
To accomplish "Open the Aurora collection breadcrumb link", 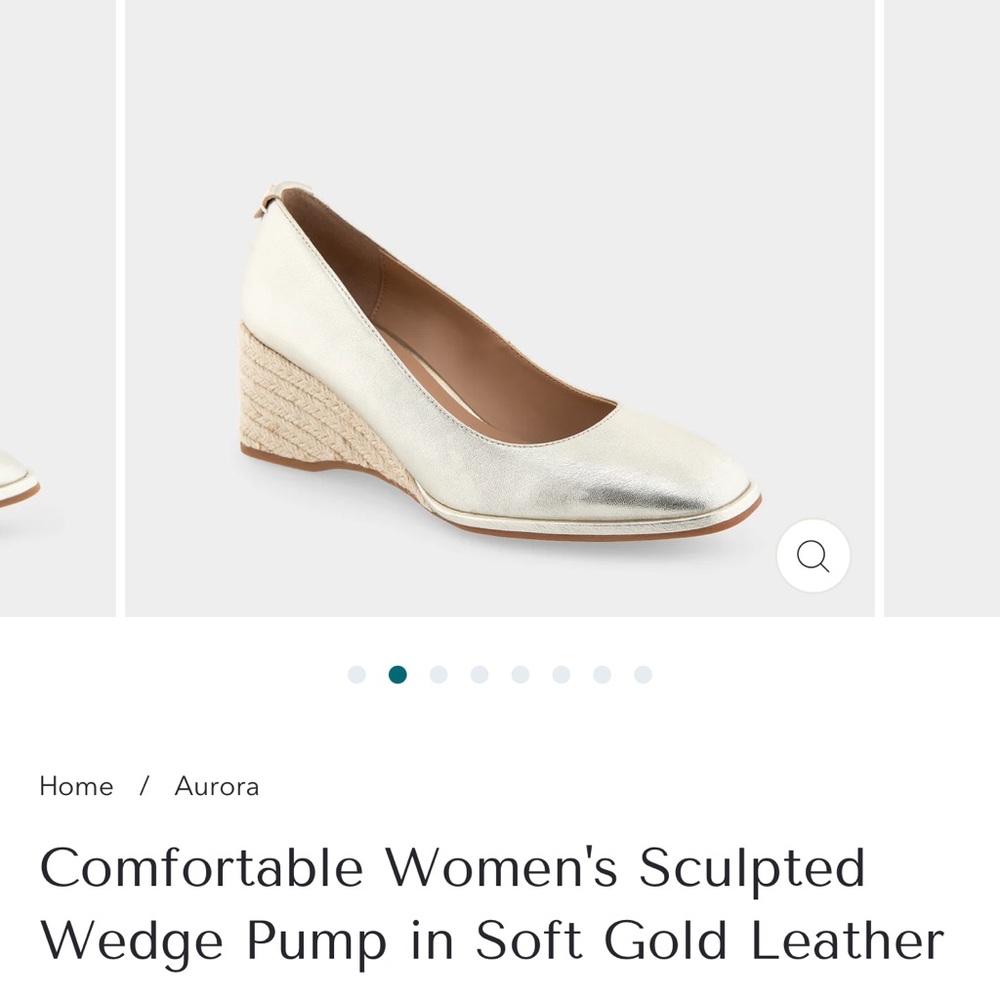I will pyautogui.click(x=218, y=786).
